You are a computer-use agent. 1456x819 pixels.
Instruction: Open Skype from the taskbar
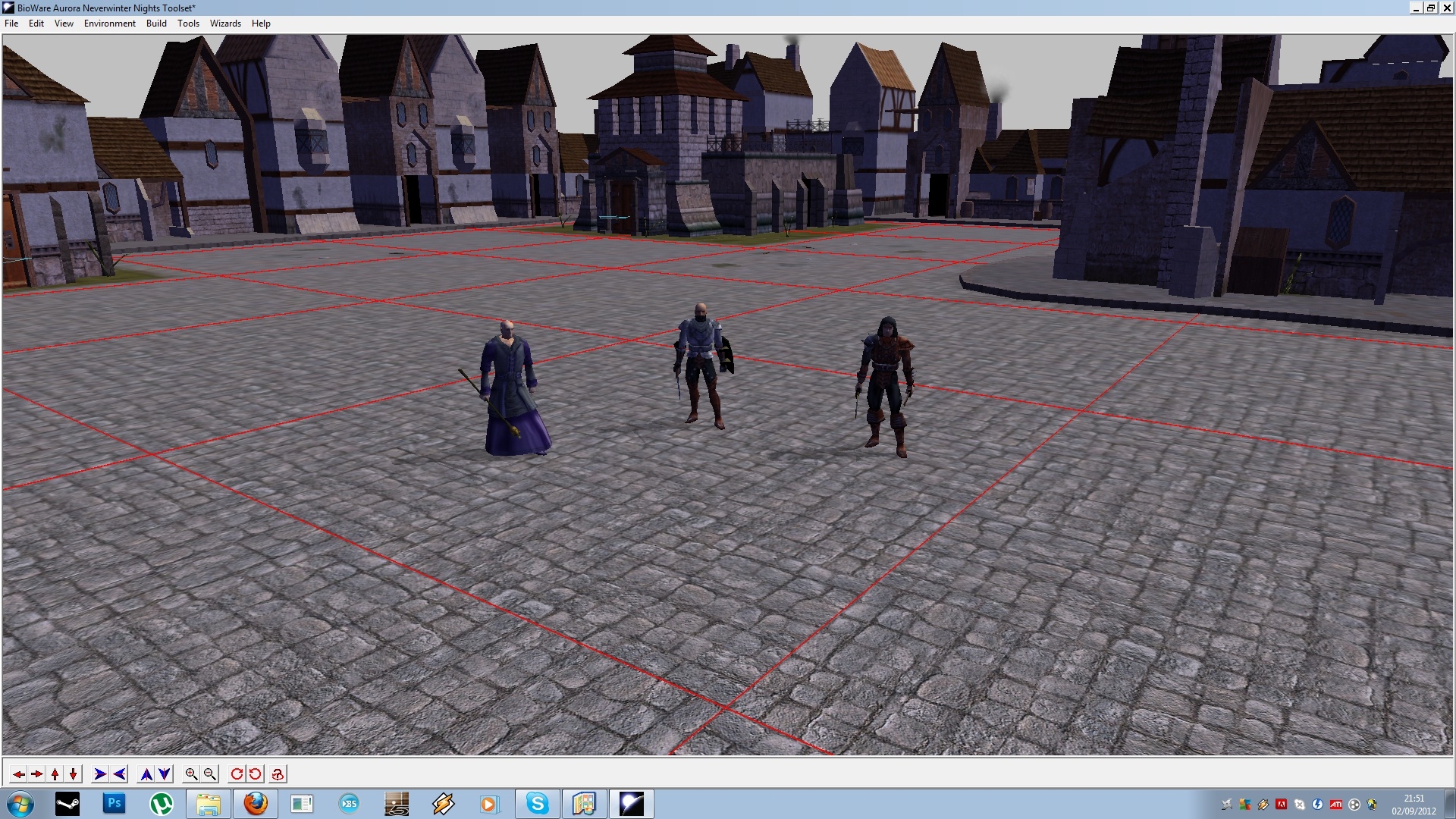[537, 804]
